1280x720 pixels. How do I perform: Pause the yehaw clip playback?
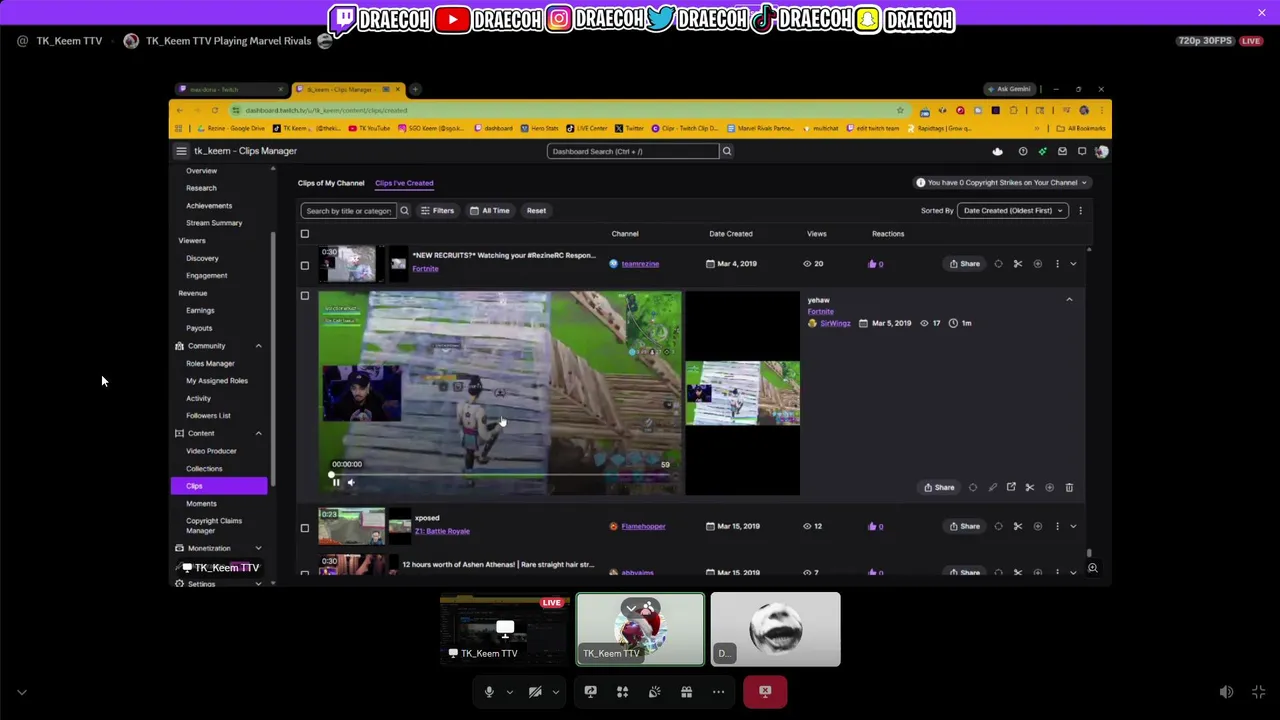tap(336, 482)
